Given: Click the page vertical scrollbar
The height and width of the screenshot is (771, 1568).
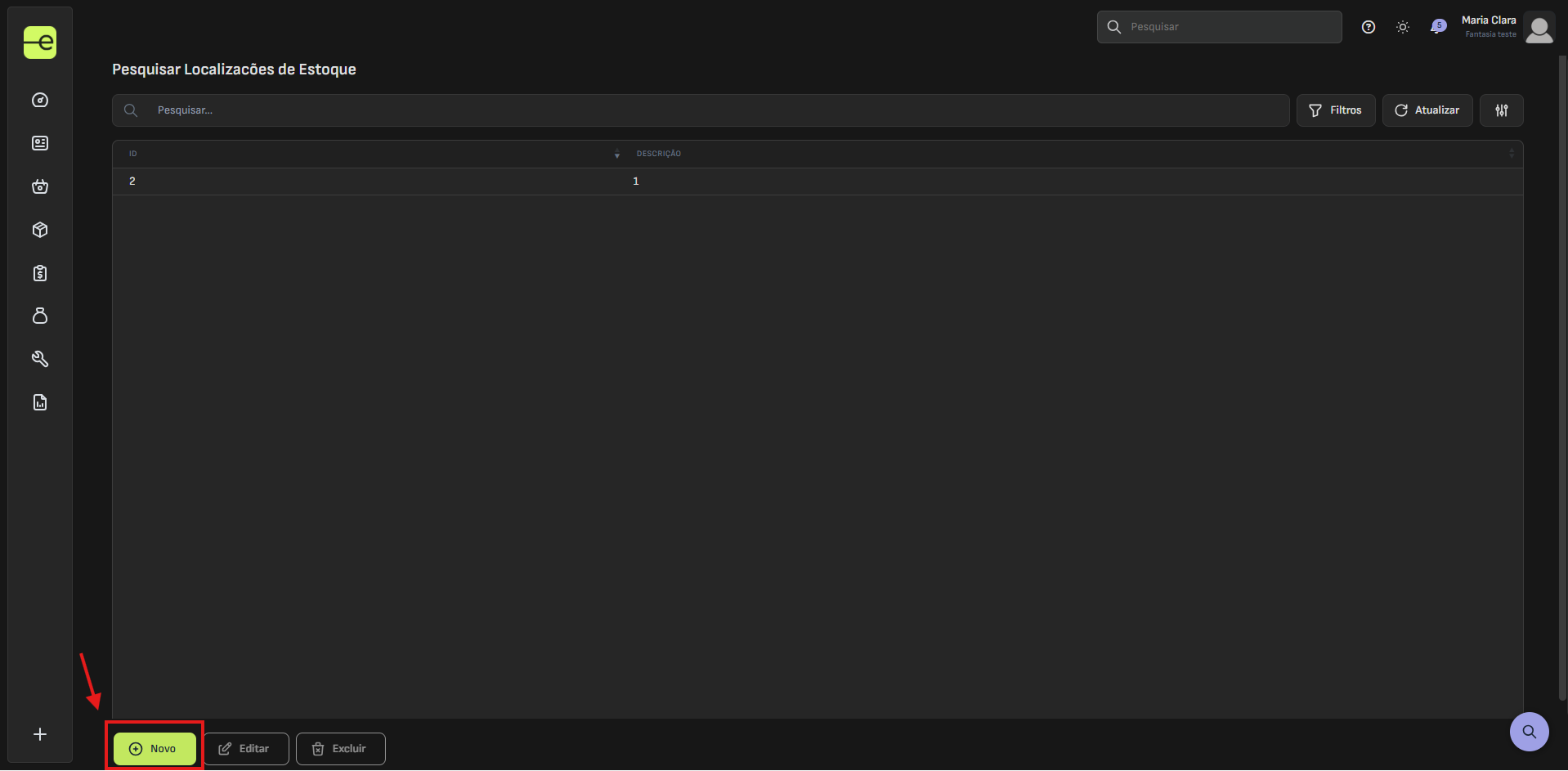Looking at the screenshot, I should click(x=1562, y=376).
